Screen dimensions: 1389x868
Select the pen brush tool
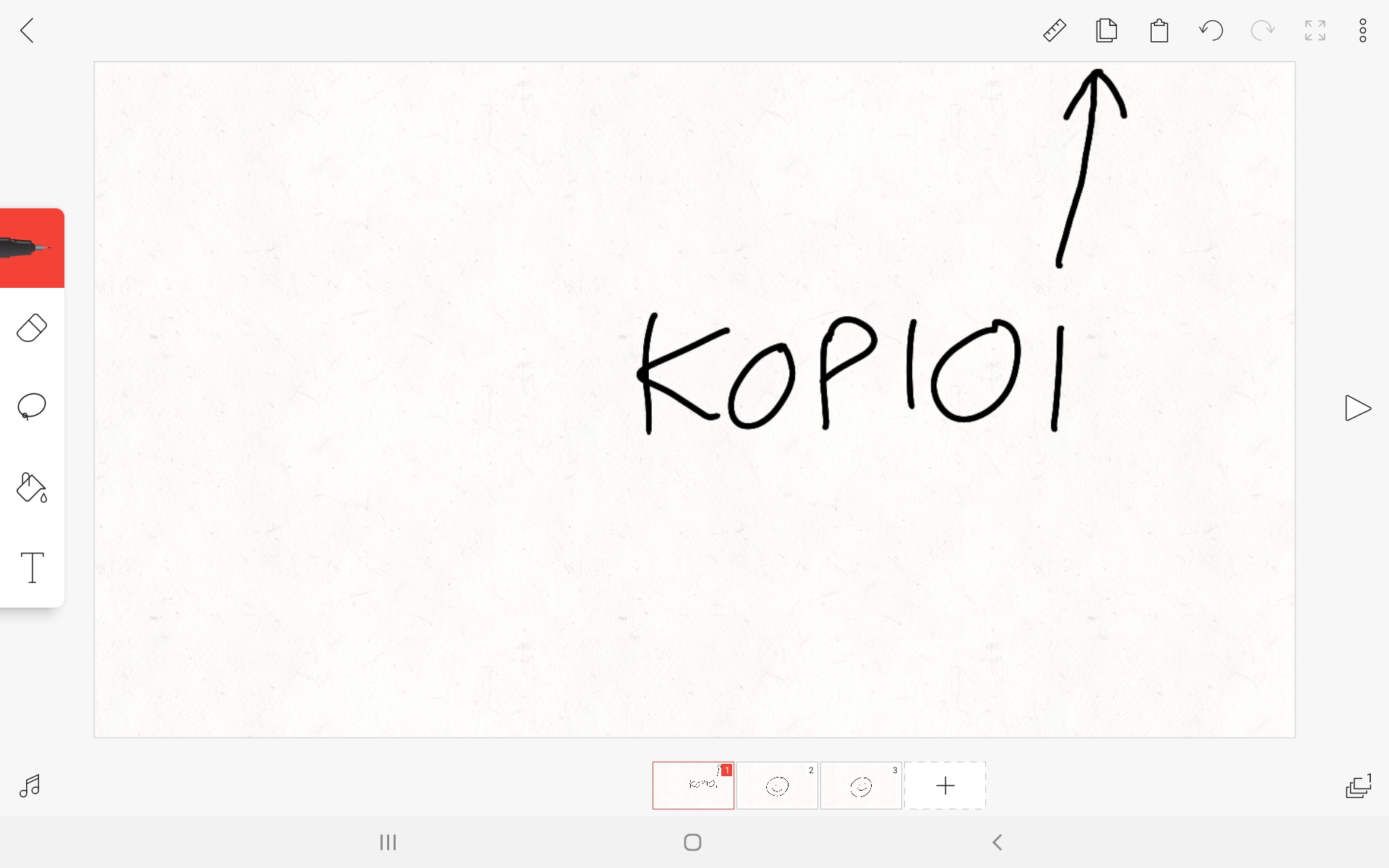click(x=32, y=248)
